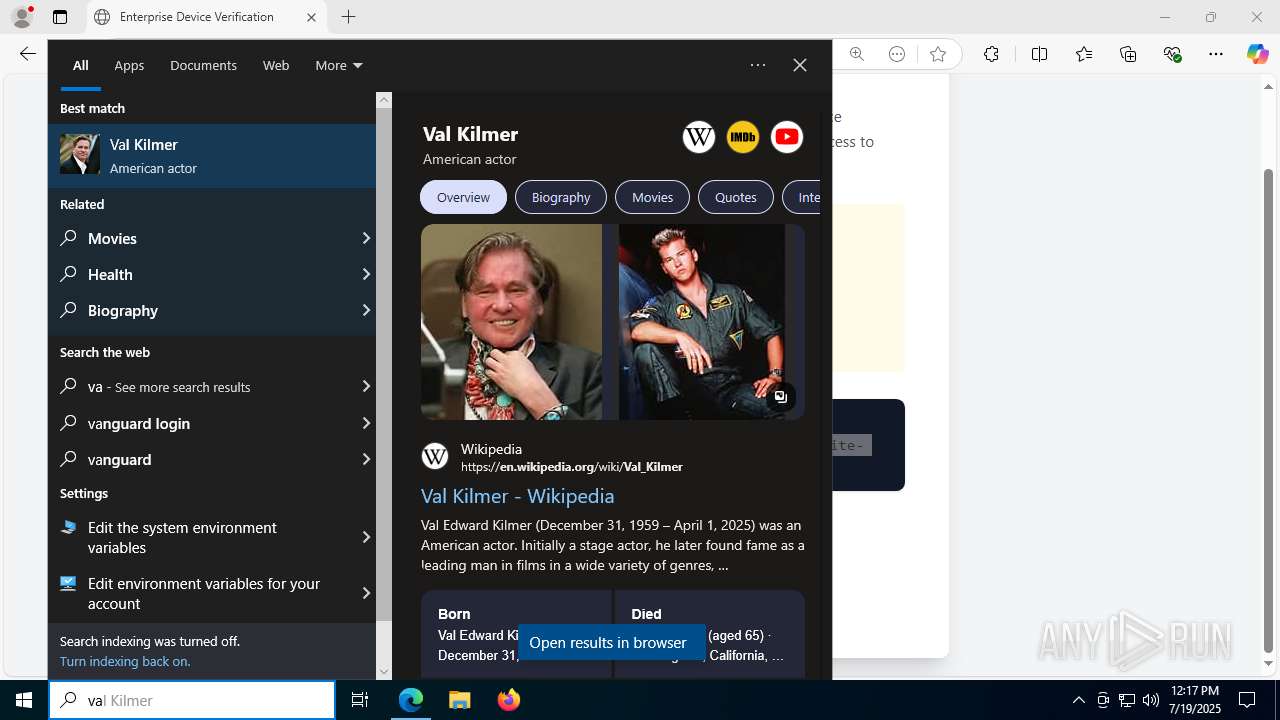Add this page to favorites star
This screenshot has height=720, width=1280.
pos(938,54)
